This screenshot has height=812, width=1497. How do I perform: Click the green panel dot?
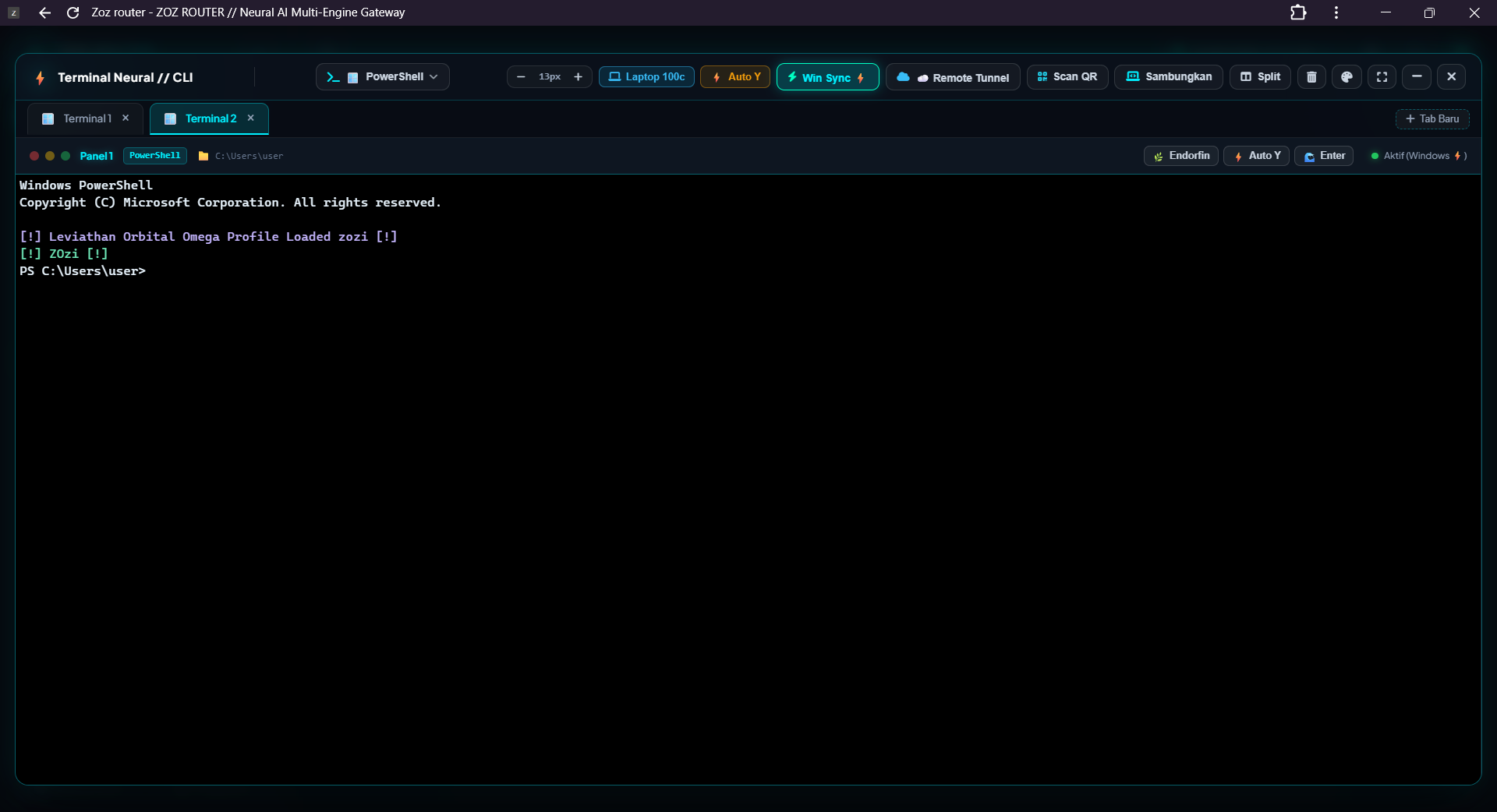[65, 156]
